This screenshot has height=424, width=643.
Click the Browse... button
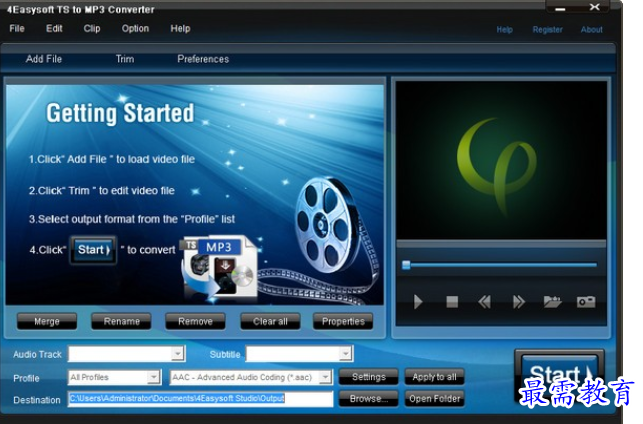coord(369,399)
